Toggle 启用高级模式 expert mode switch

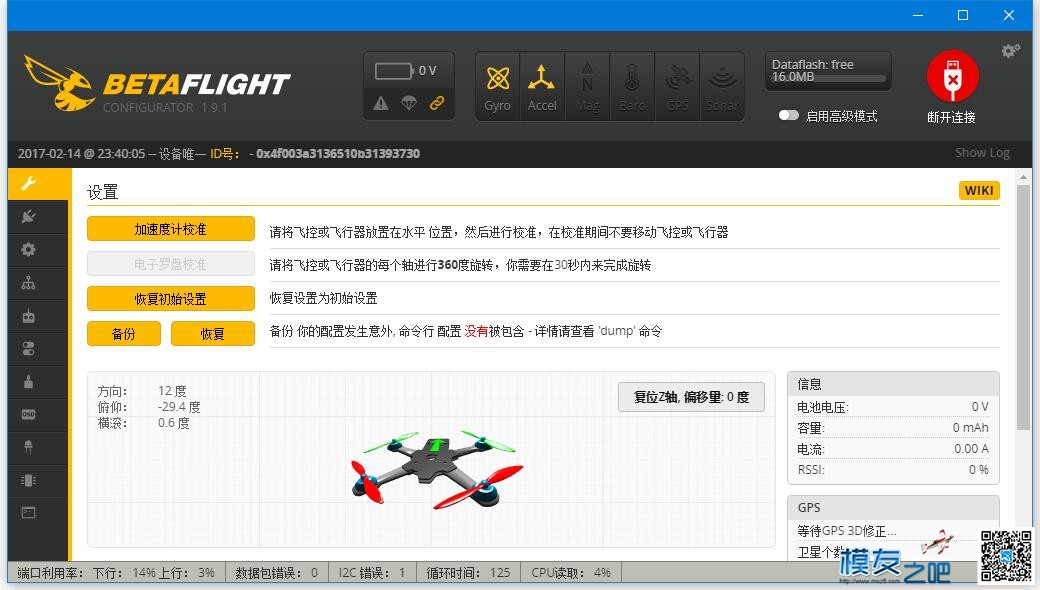pos(788,115)
